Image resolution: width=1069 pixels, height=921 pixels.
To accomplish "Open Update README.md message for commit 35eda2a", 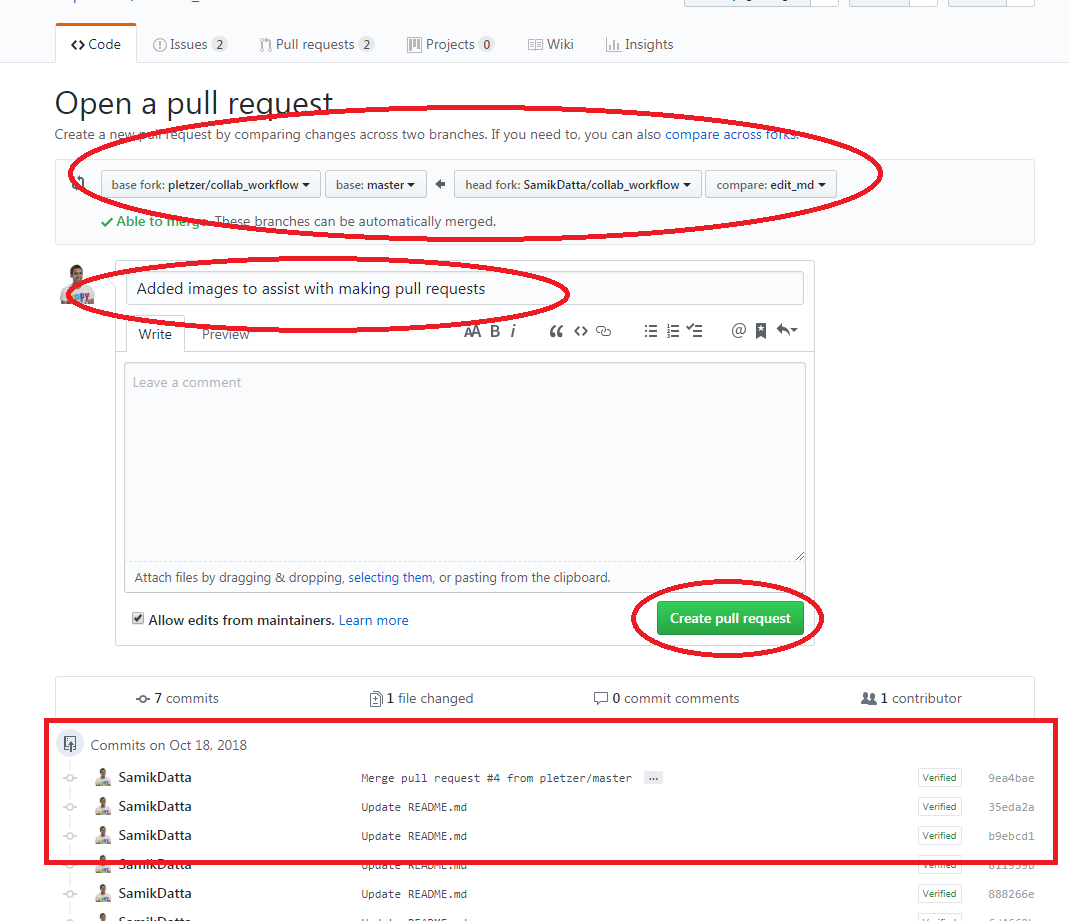I will (x=414, y=807).
